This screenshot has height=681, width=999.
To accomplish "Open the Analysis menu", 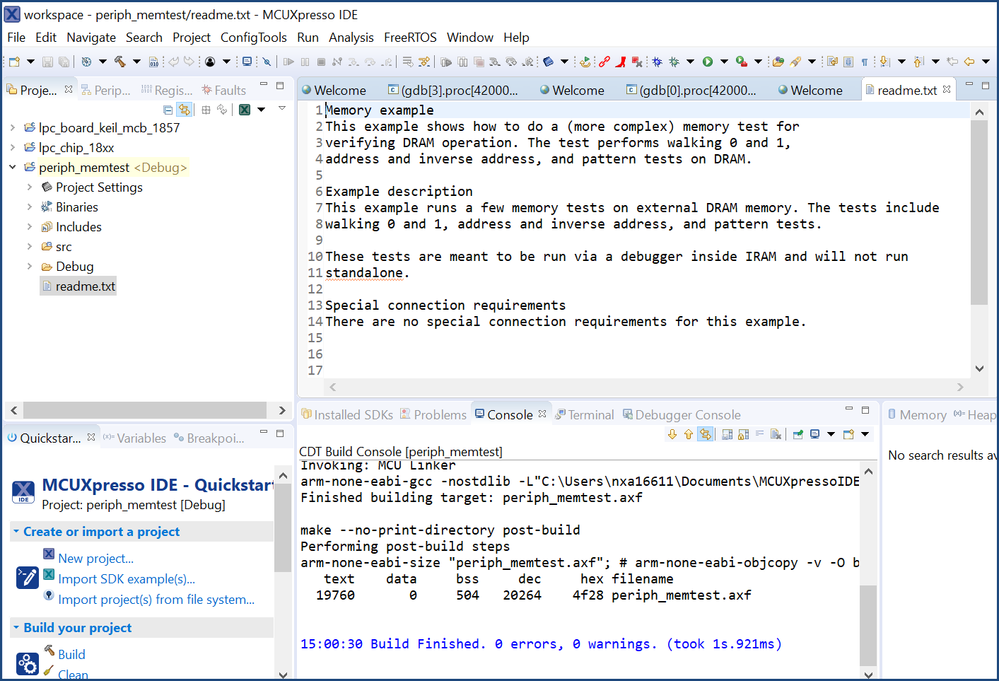I will click(351, 38).
